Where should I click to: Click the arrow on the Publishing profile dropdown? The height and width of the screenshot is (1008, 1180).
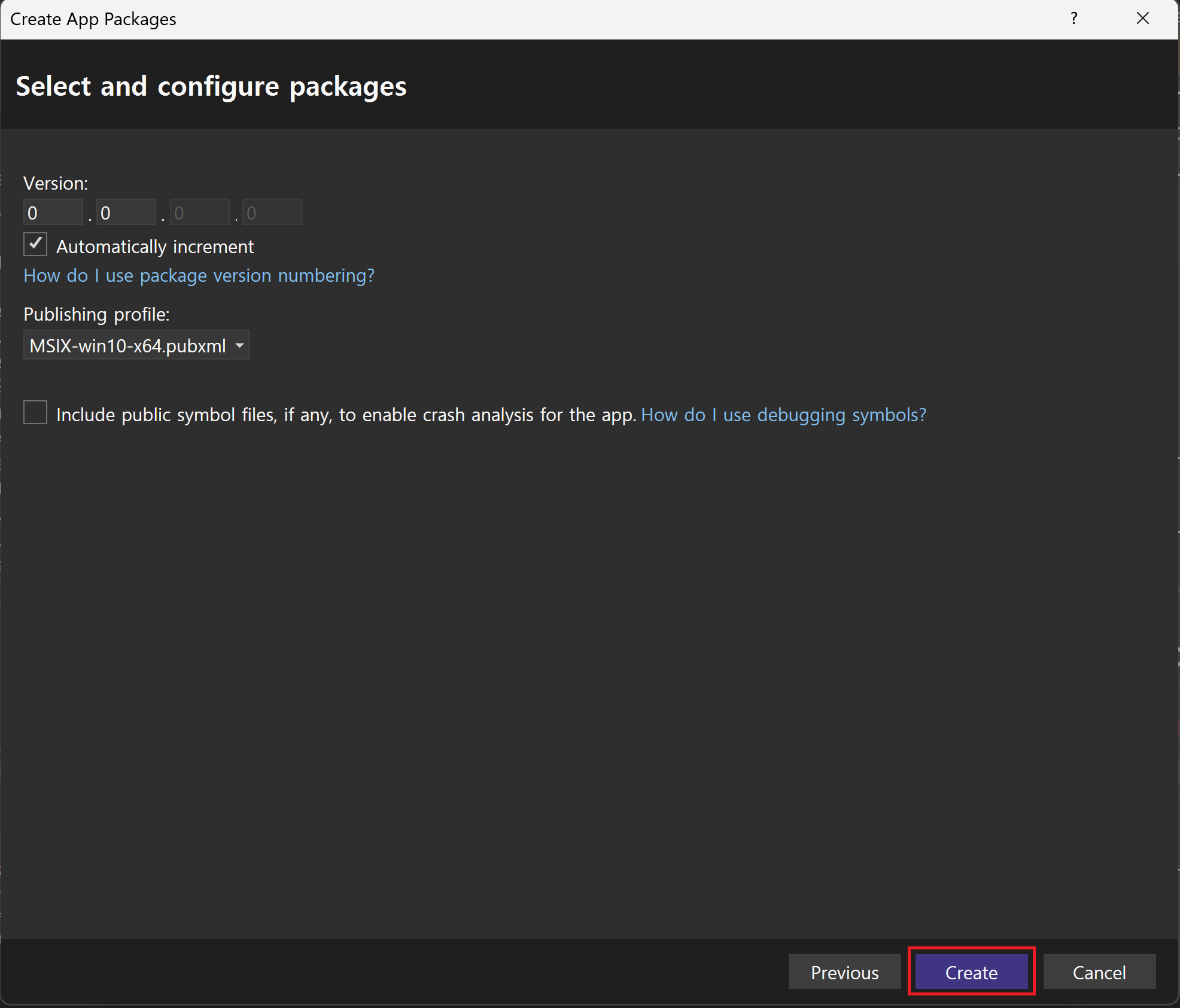click(x=239, y=346)
